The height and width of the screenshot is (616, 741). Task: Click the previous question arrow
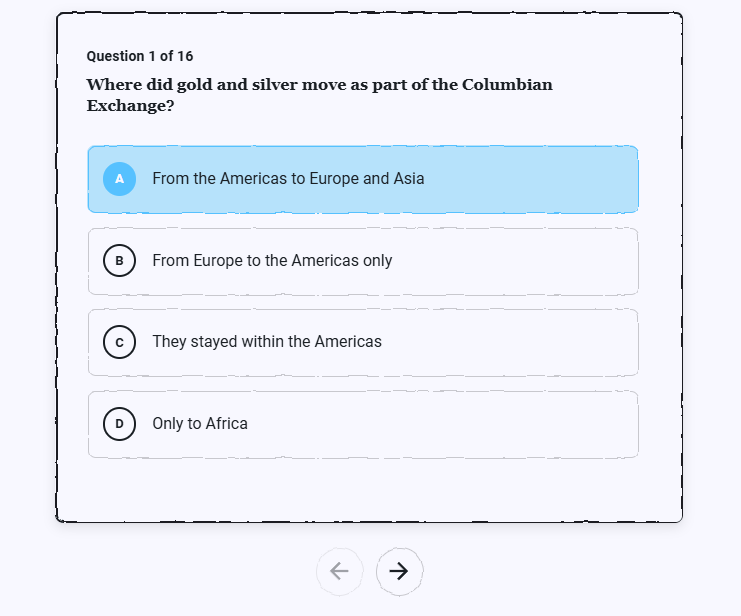coord(339,572)
